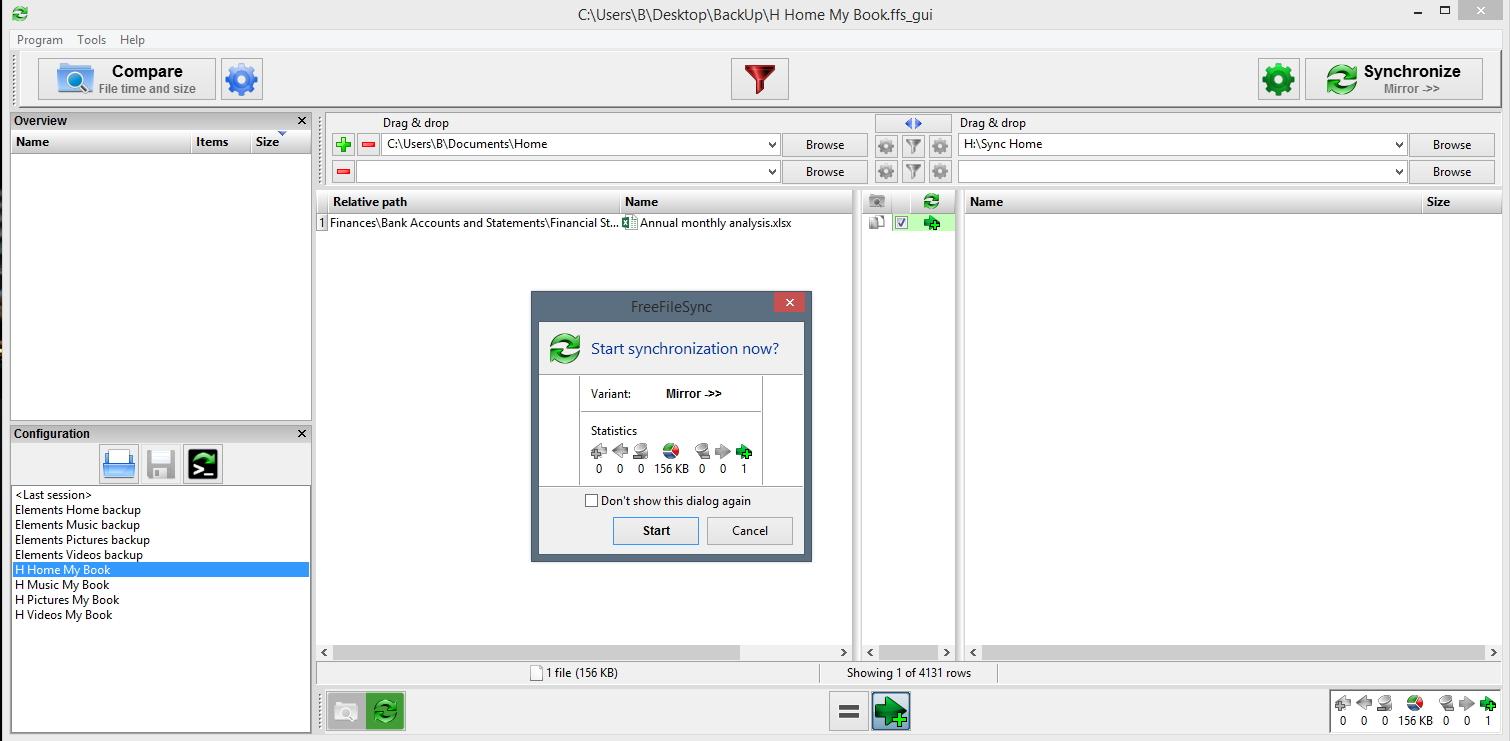Click the create-right action icon for Annual monthly analysis.xlsx
1510x741 pixels.
tap(932, 223)
